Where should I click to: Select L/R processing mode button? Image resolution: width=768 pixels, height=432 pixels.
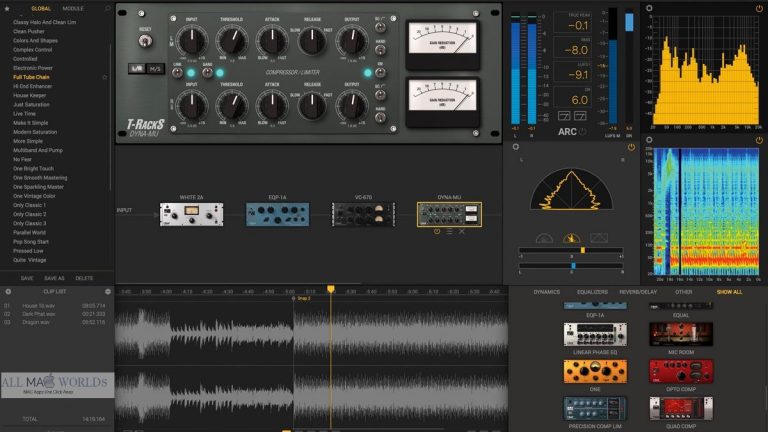(x=137, y=69)
